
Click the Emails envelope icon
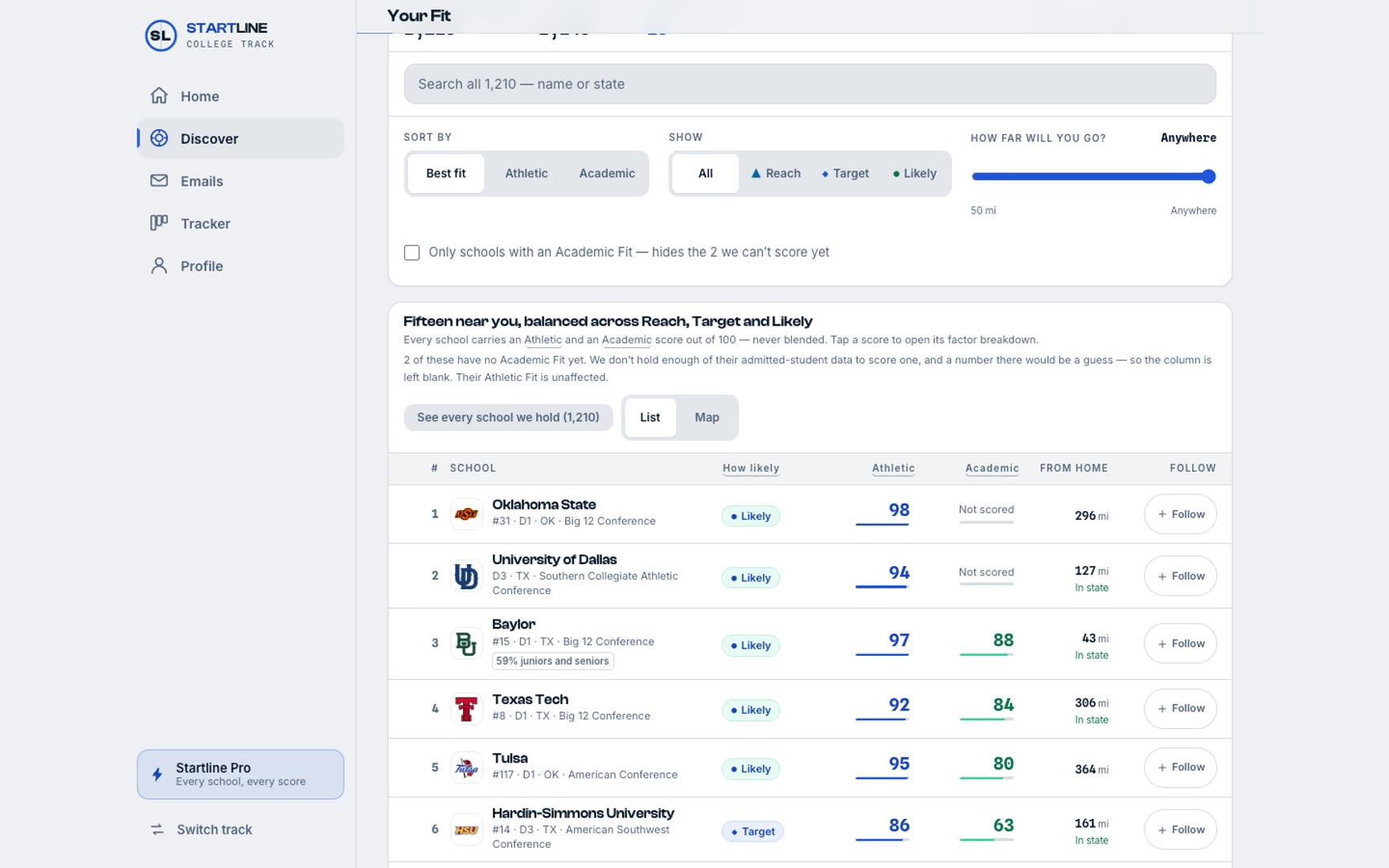pyautogui.click(x=159, y=181)
